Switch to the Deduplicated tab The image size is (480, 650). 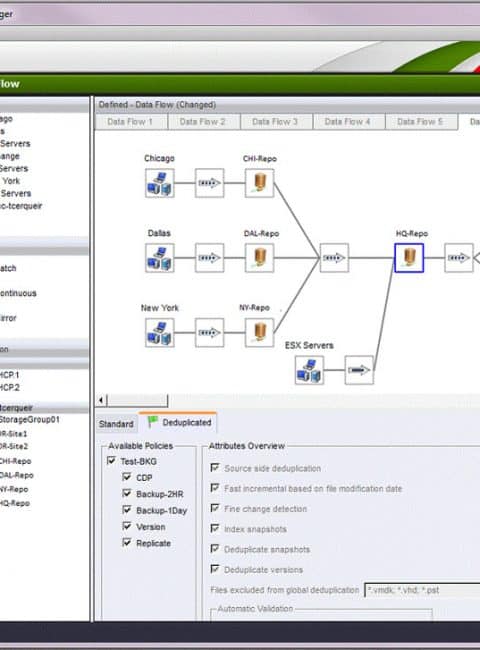pos(177,422)
